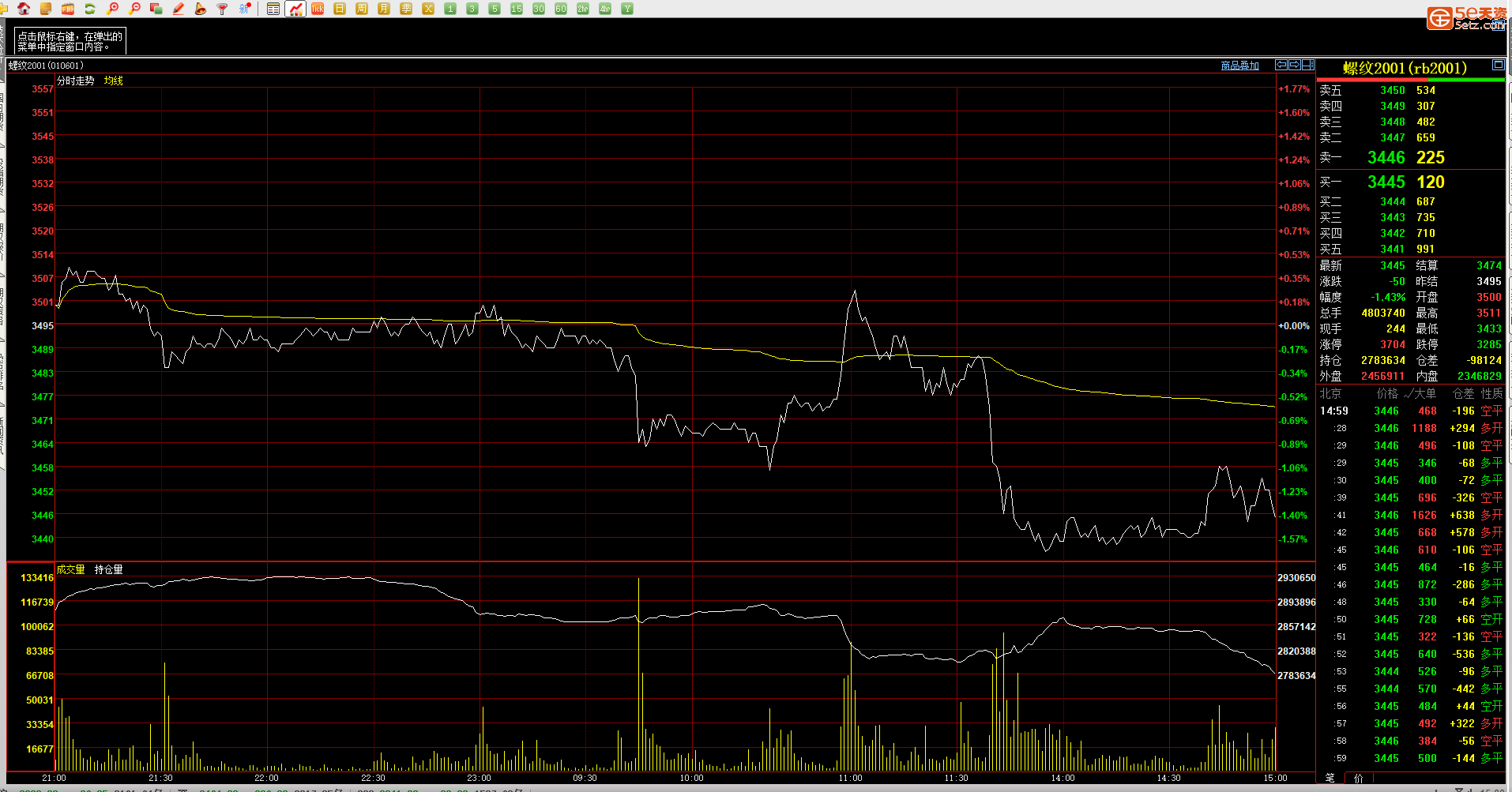Switch to monthly 月 K-line
This screenshot has height=792, width=1512.
384,9
